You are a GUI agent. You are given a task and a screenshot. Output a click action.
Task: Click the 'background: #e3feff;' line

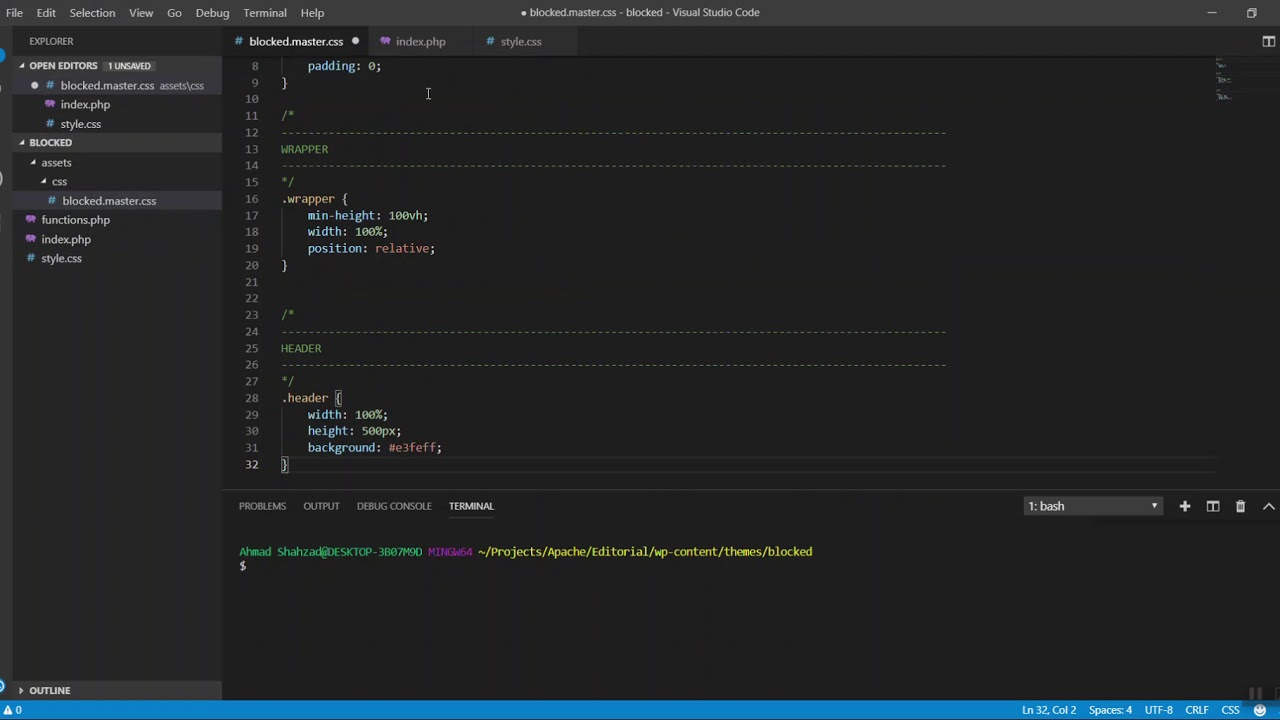tap(374, 448)
